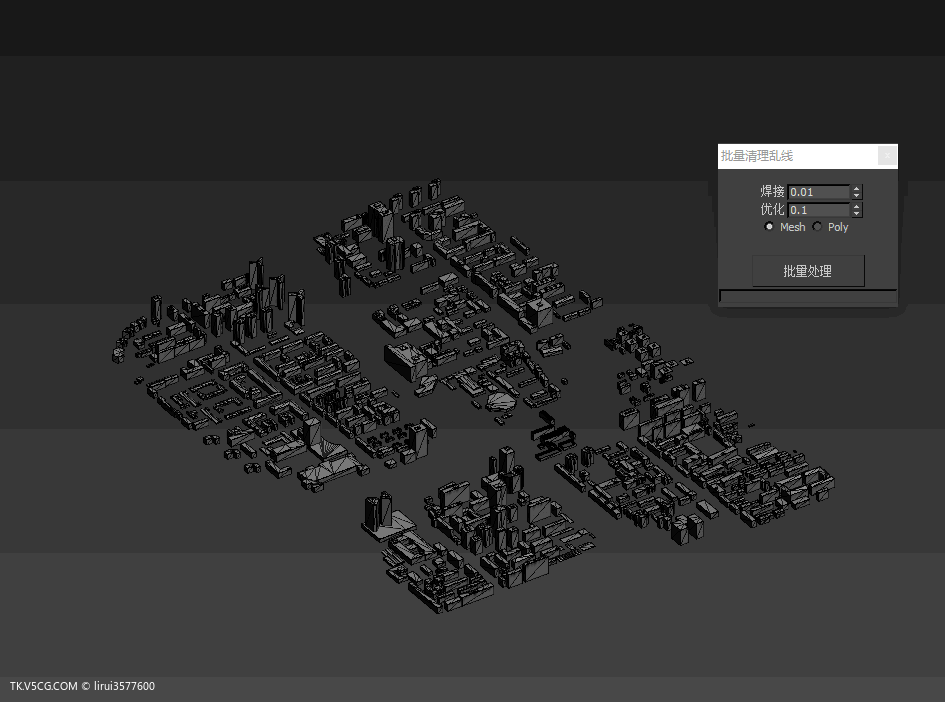Increase the 焊接 weld value with up arrow
Viewport: 945px width, 702px height.
[x=857, y=188]
